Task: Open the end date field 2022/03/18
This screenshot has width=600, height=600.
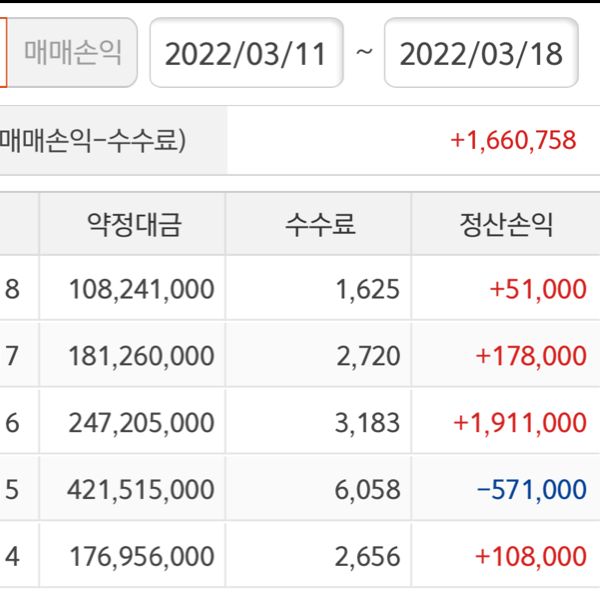Action: coord(480,52)
